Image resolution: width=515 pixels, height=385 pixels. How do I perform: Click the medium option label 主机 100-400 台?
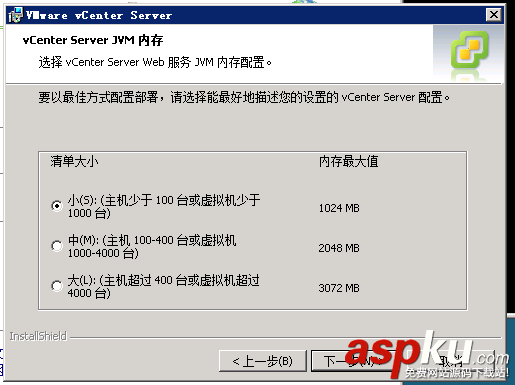coord(152,246)
